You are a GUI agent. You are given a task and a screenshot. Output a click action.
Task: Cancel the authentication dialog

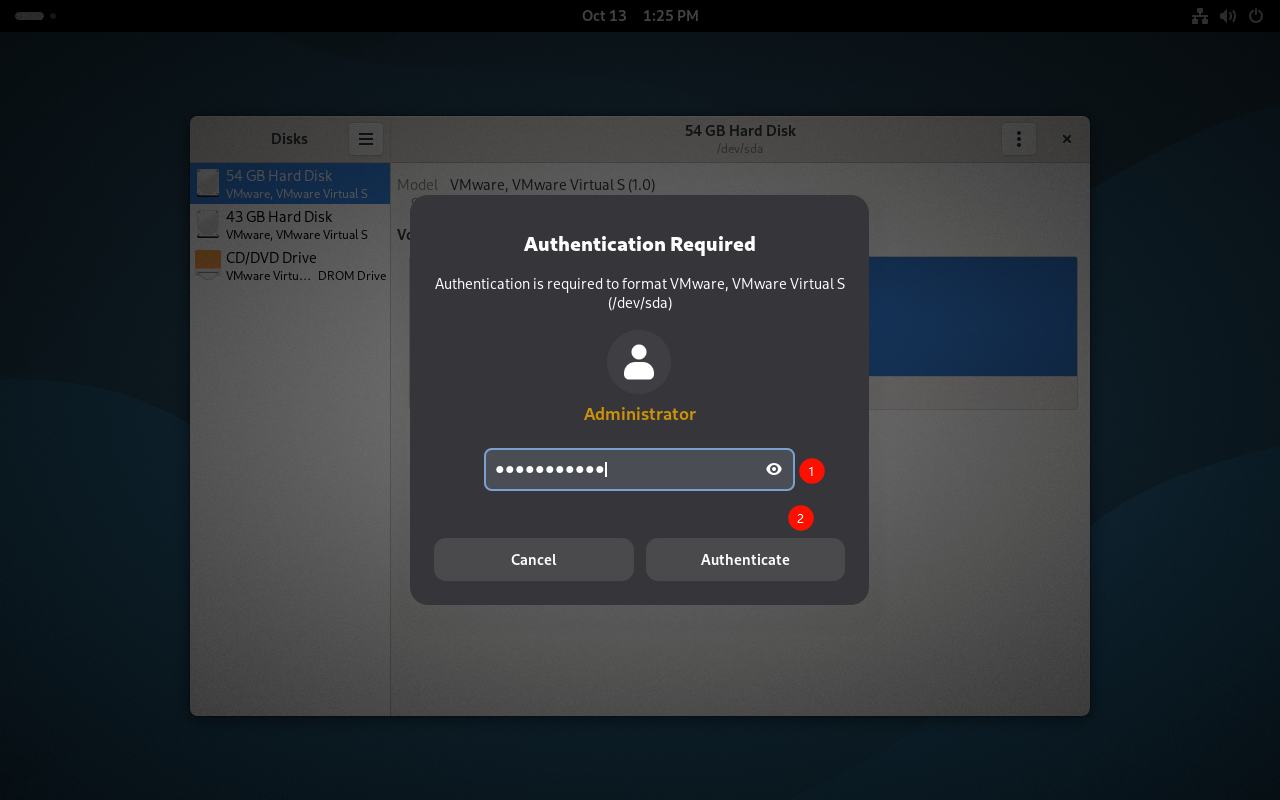click(x=534, y=559)
